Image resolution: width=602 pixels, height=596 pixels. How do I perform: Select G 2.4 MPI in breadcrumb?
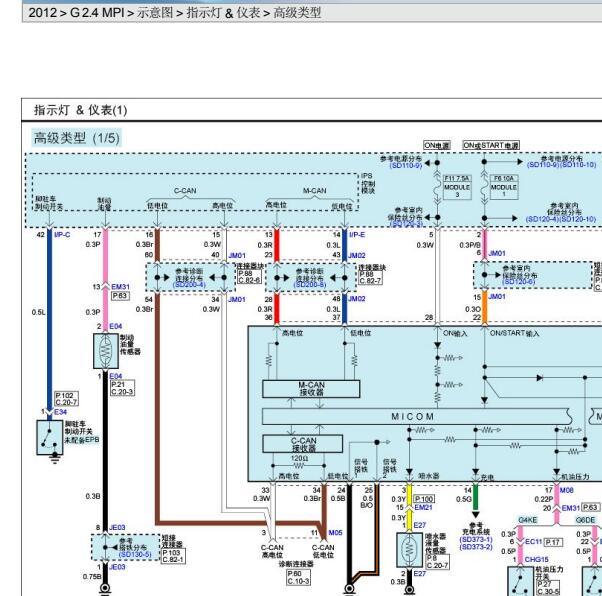(x=97, y=12)
